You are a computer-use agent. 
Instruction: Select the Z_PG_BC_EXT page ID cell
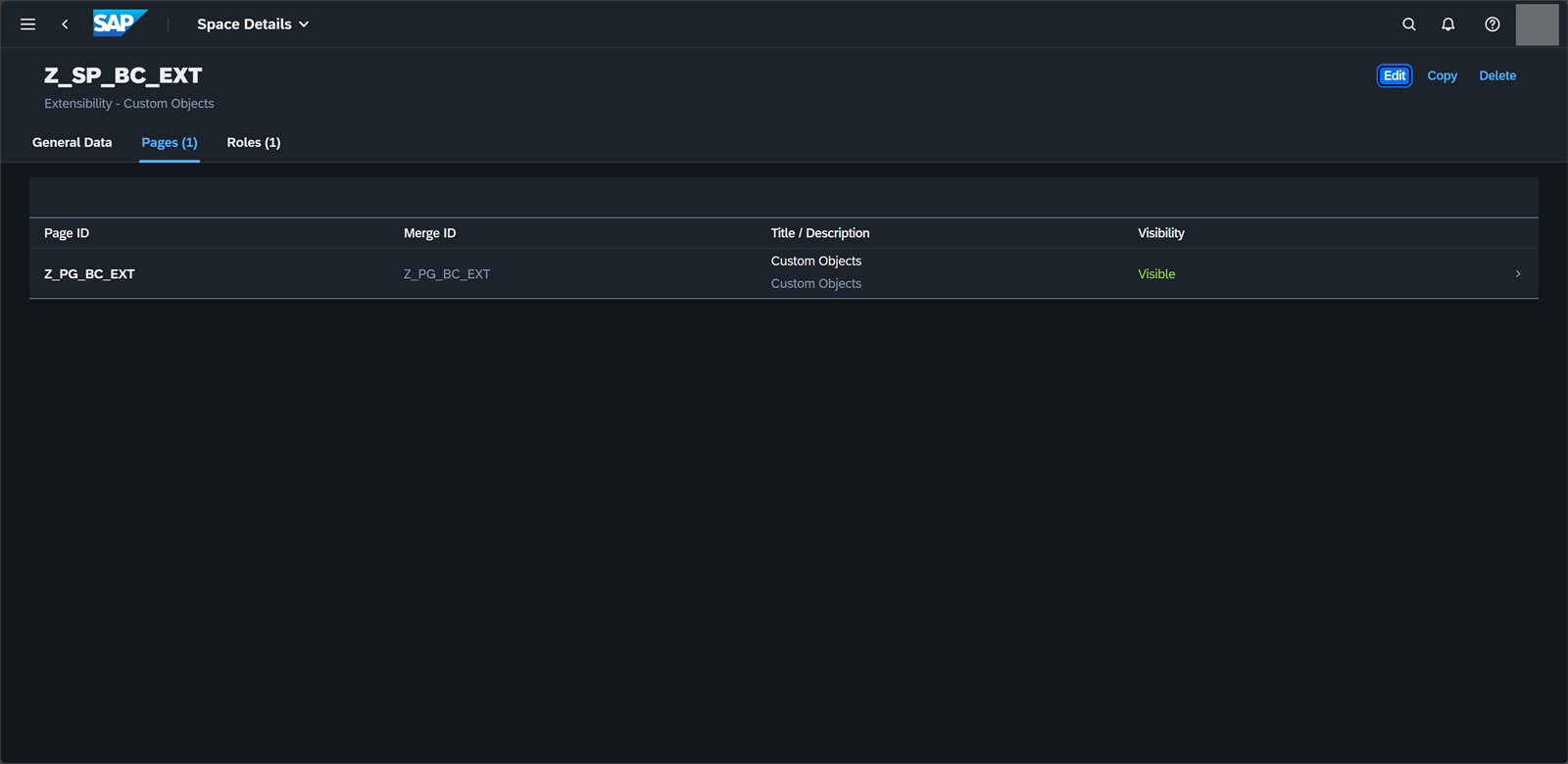click(x=89, y=274)
